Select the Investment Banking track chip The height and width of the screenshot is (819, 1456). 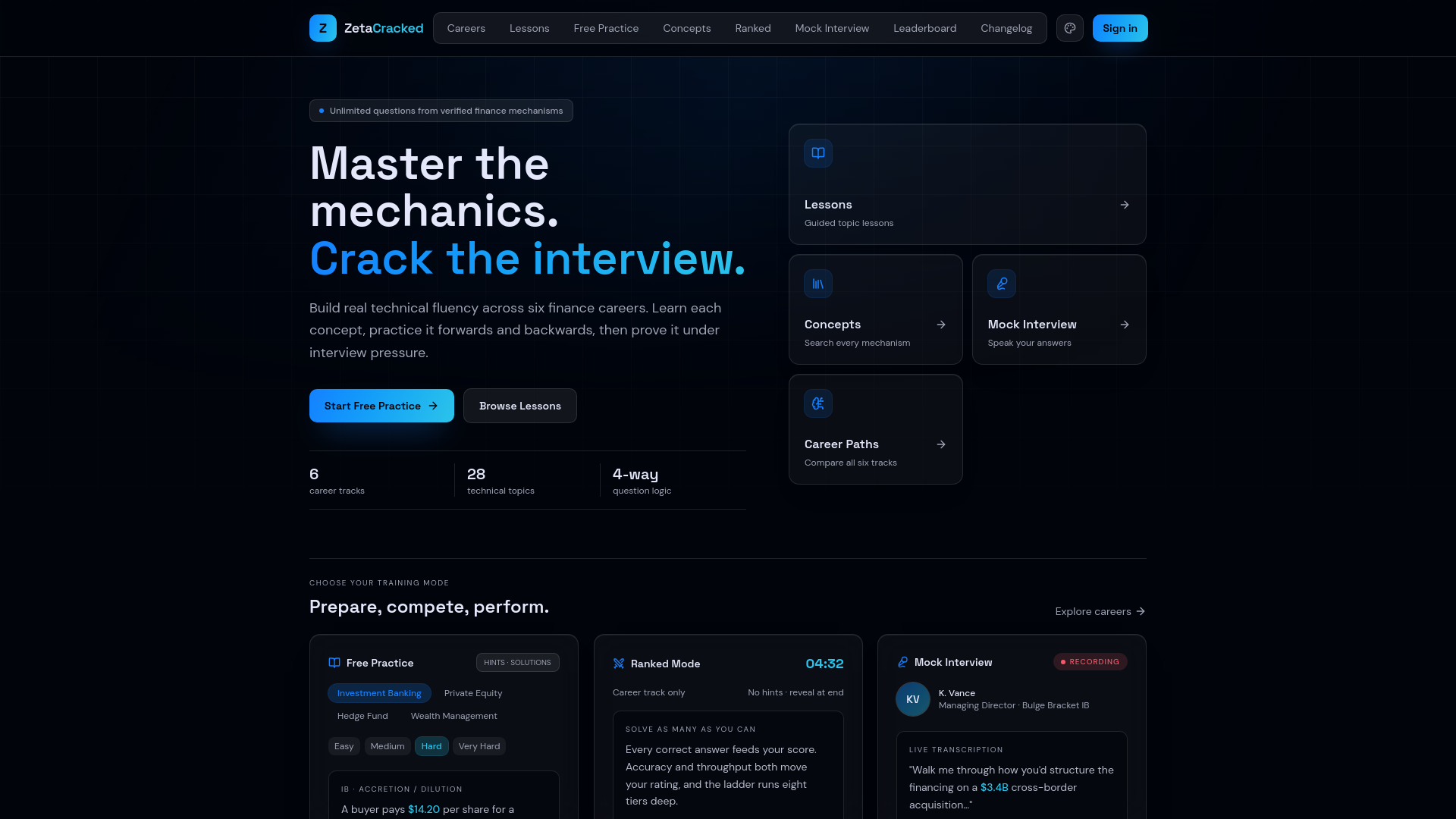379,693
